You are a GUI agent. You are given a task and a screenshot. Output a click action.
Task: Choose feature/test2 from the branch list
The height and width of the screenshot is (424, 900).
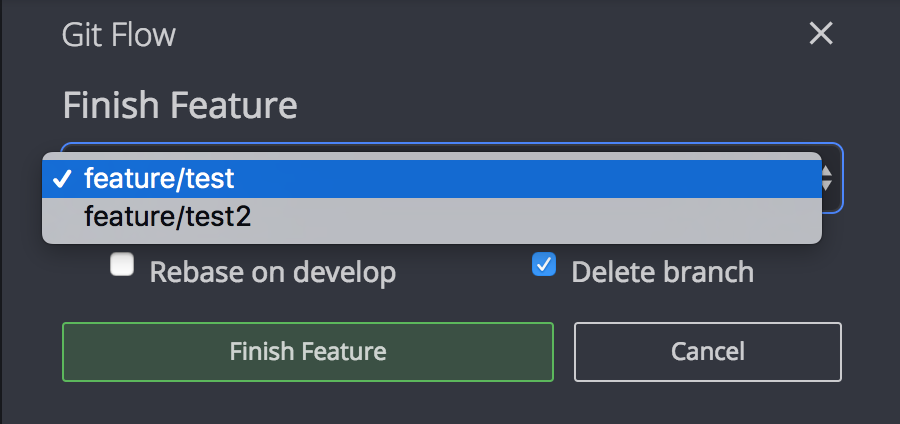(x=167, y=216)
